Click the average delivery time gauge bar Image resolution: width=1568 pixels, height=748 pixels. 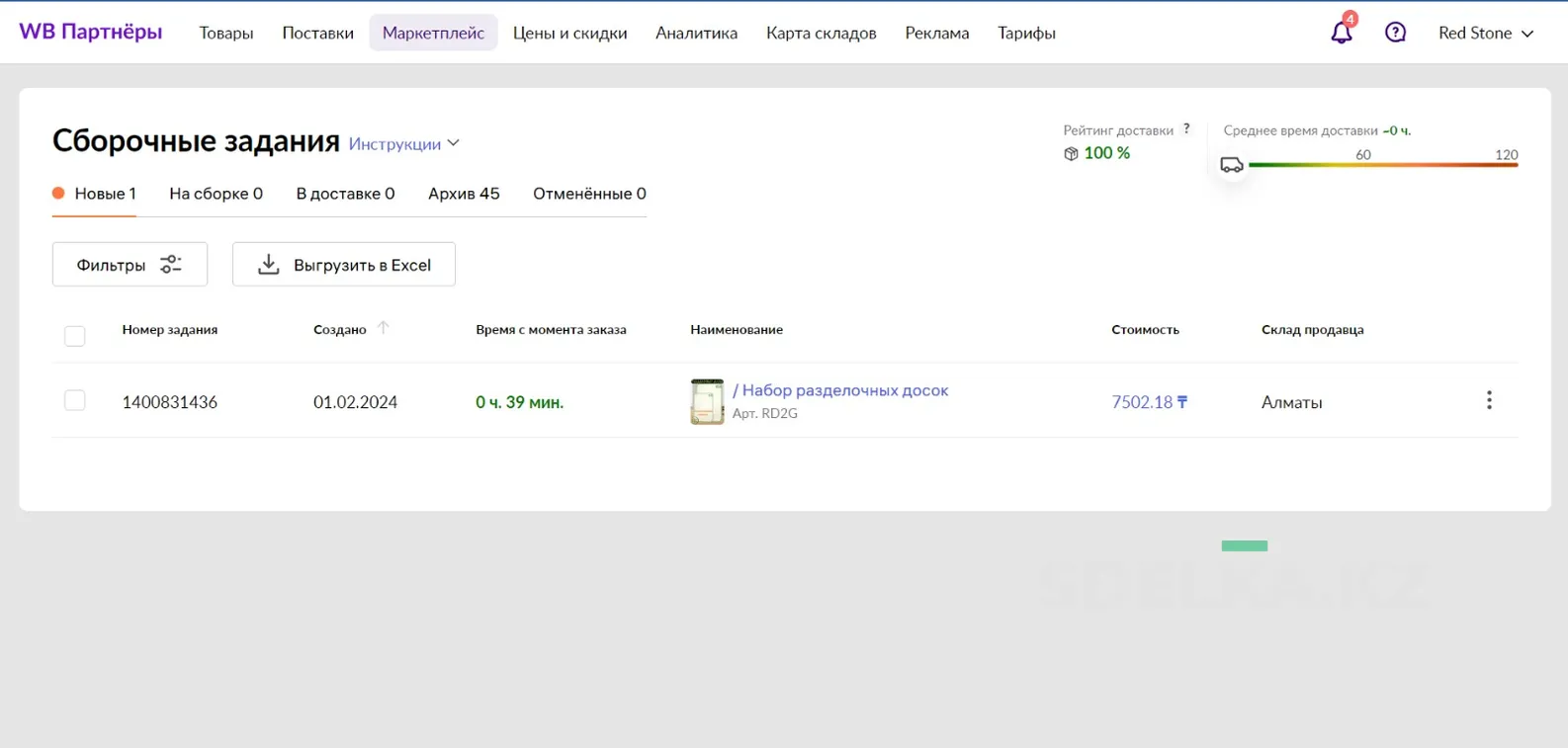click(x=1383, y=165)
